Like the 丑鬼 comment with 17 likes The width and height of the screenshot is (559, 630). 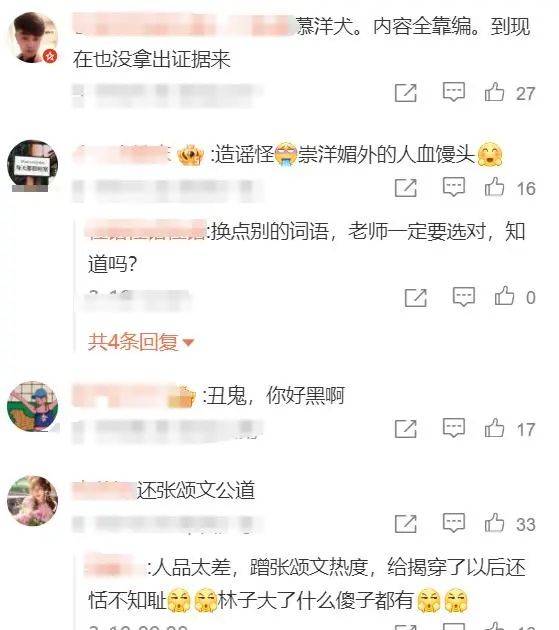[494, 428]
